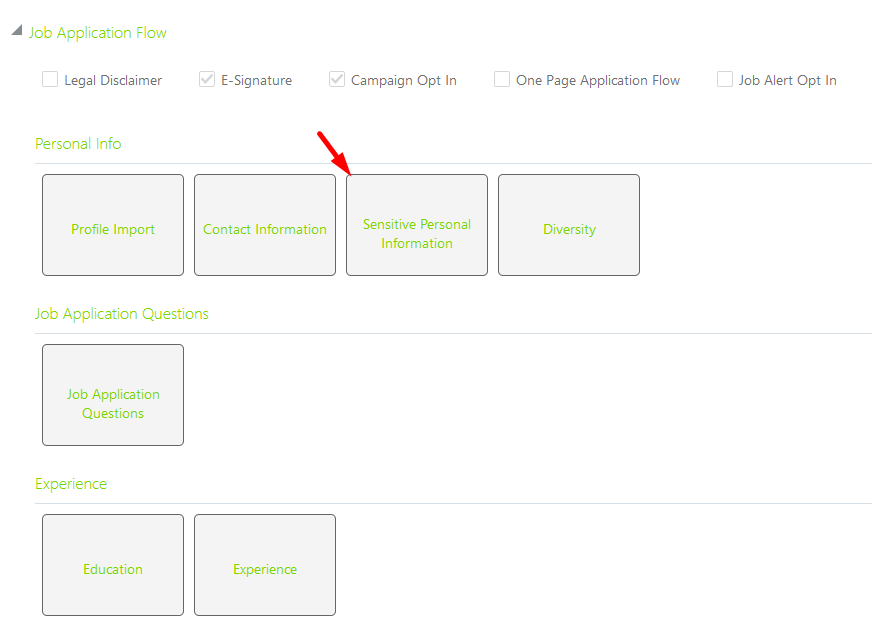Open the Contact Information tile

(265, 225)
